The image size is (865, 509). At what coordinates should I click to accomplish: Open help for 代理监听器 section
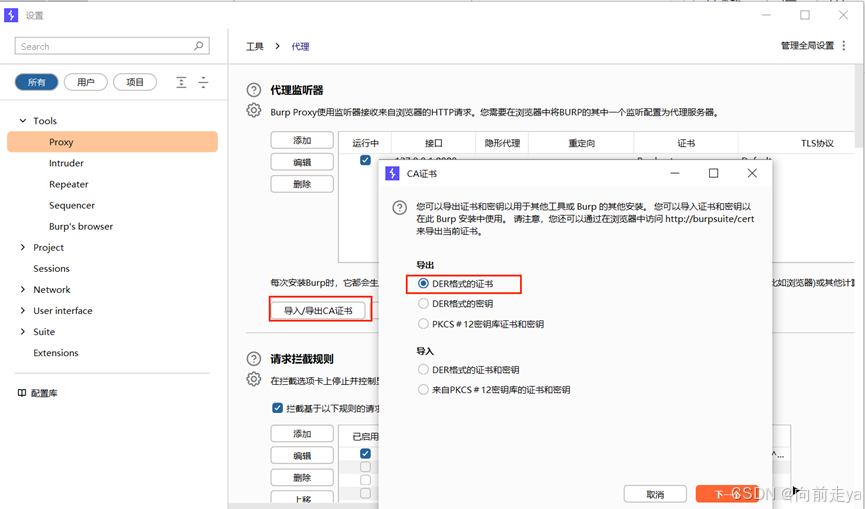[253, 90]
